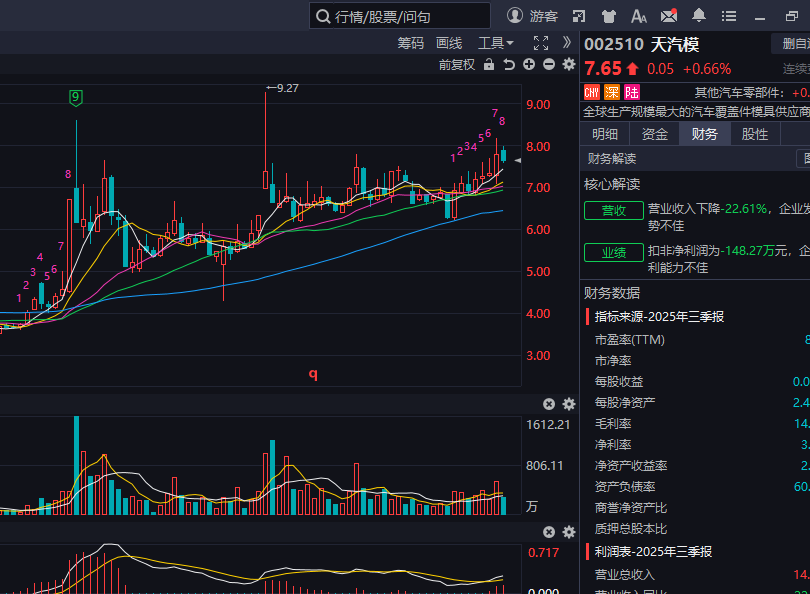Screen dimensions: 810x594
Task: Click the 市盈率(TTM) row
Action: click(x=695, y=340)
